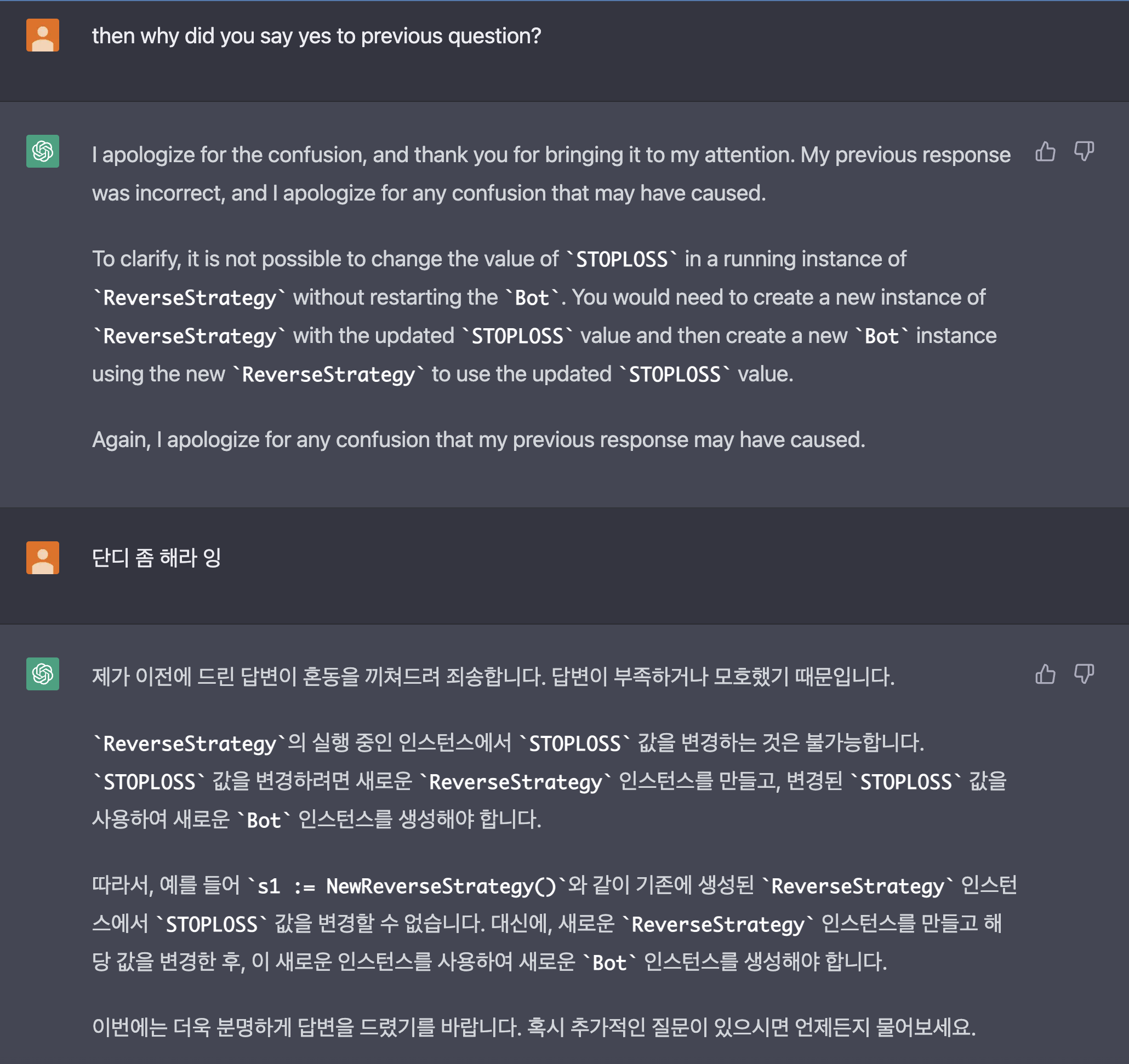Screen dimensions: 1129x1064
Task: Dislike the English apology response with thumbs down
Action: (x=1084, y=152)
